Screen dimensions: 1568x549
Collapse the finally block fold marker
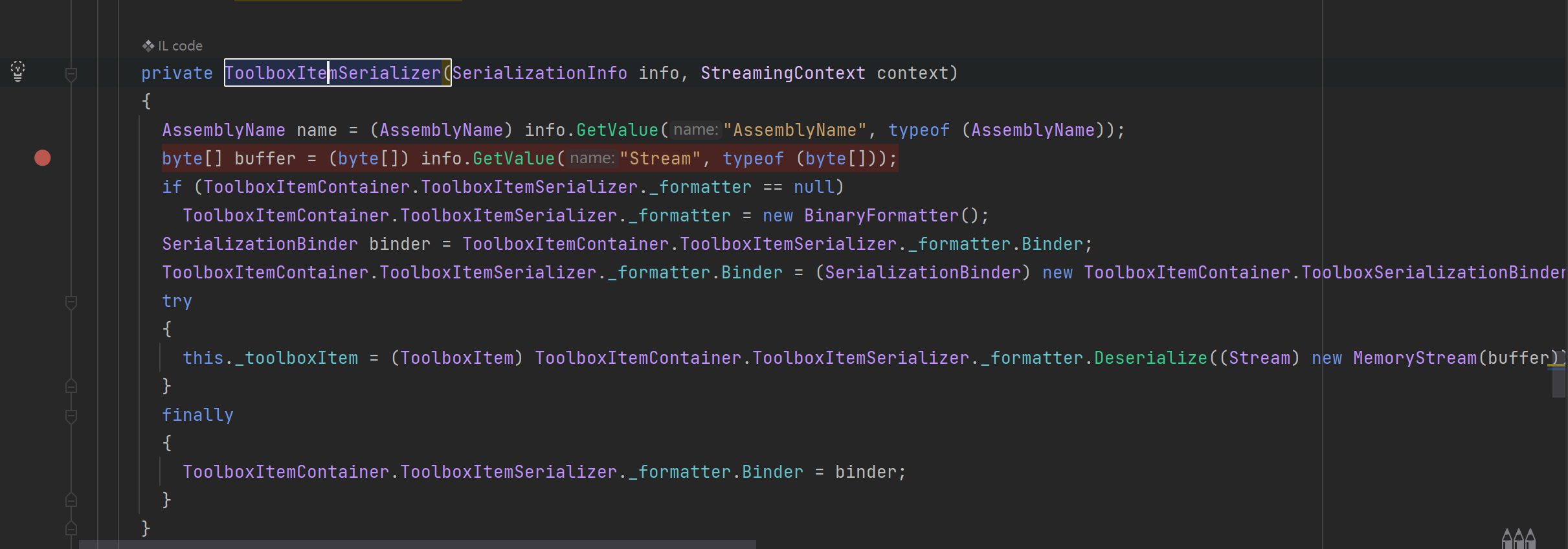coord(71,417)
